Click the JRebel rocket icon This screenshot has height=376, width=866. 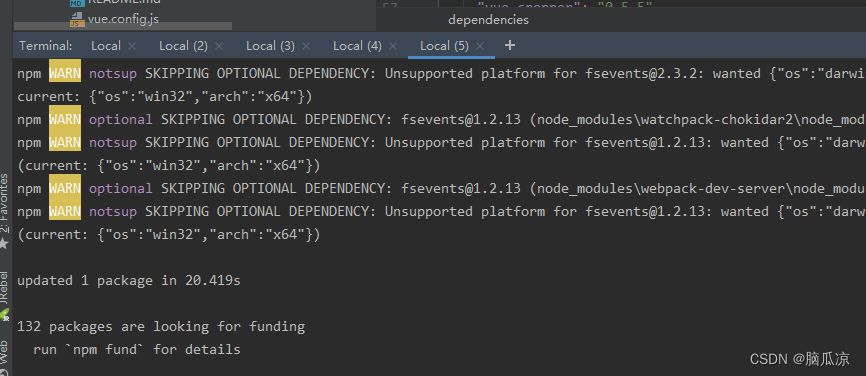click(4, 314)
